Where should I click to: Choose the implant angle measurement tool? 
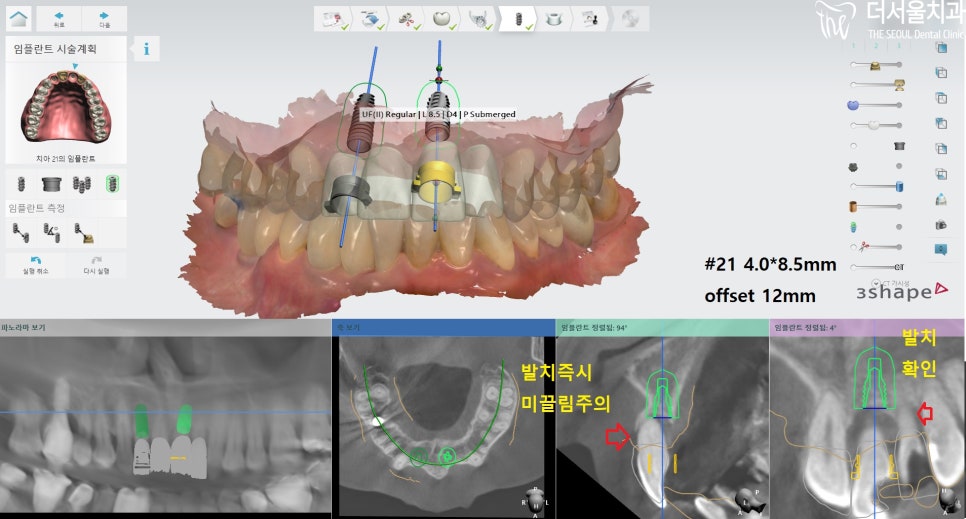point(51,233)
